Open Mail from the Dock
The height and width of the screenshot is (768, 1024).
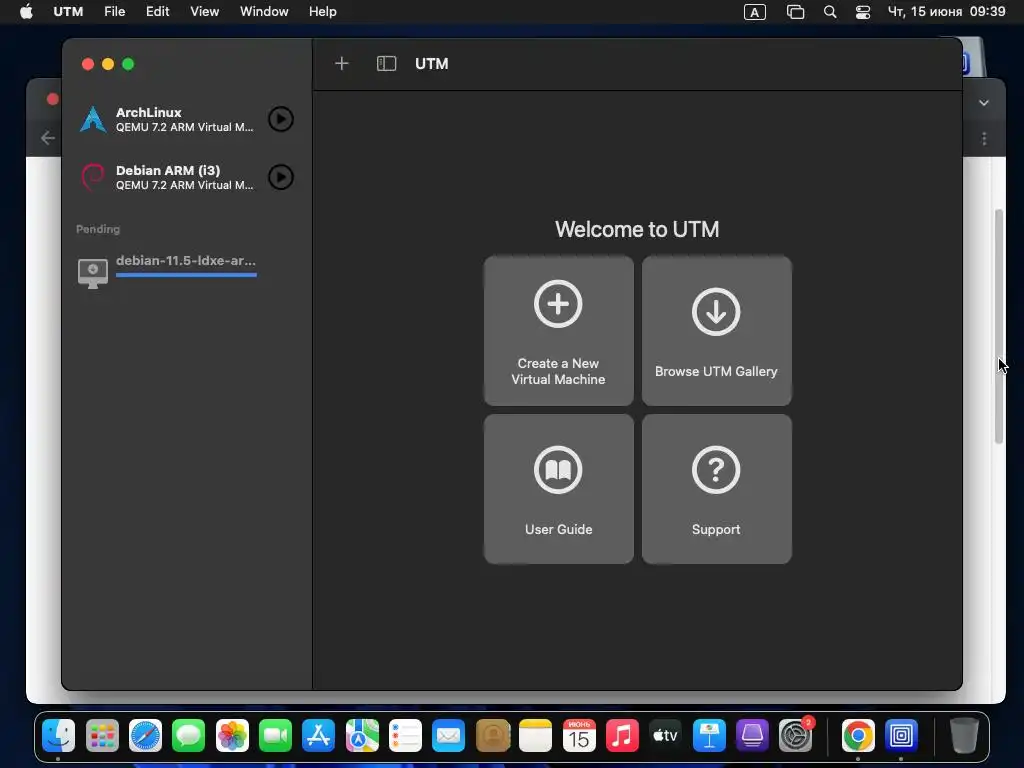point(449,736)
